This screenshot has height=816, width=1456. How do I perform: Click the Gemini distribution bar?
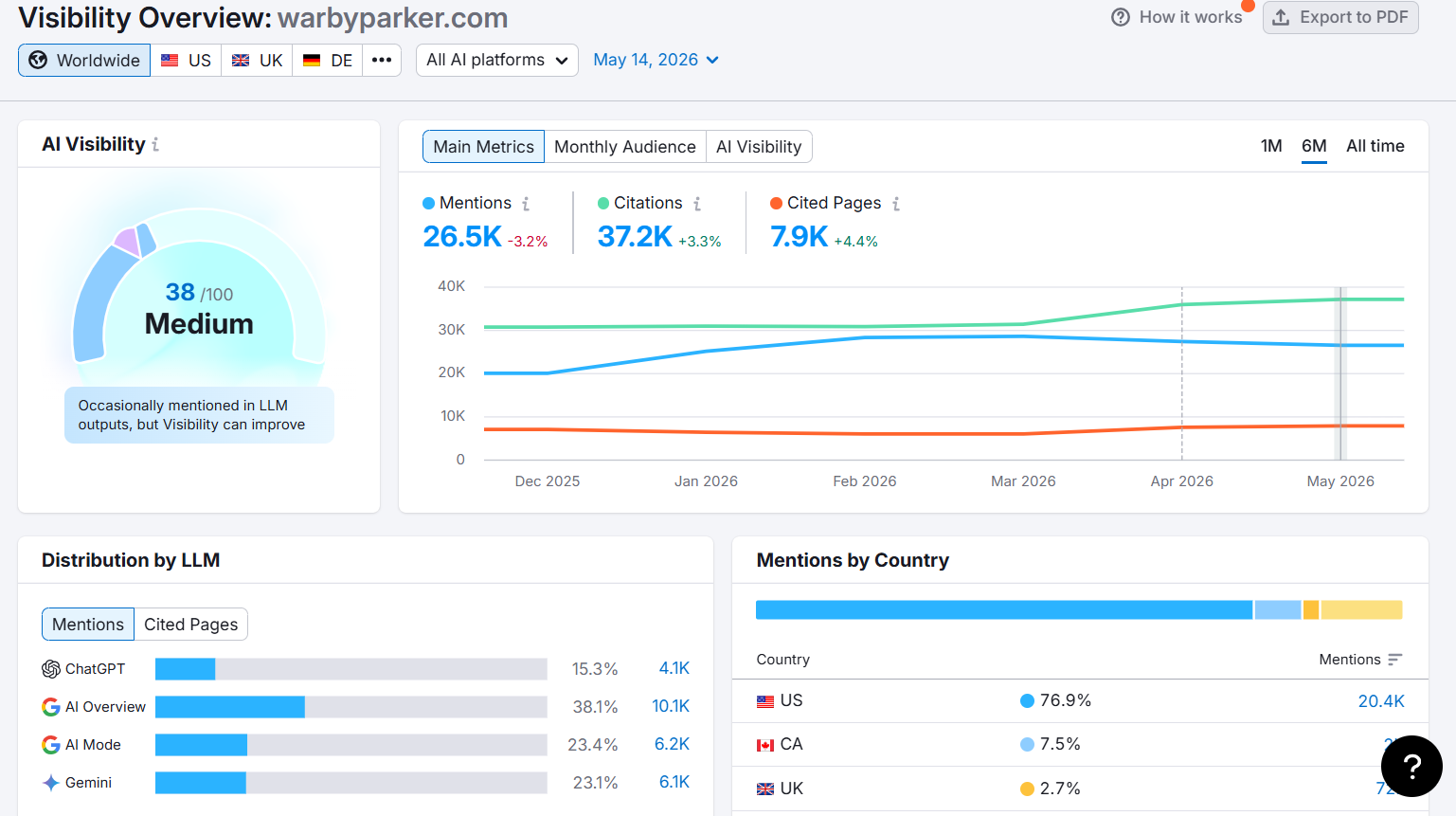351,783
